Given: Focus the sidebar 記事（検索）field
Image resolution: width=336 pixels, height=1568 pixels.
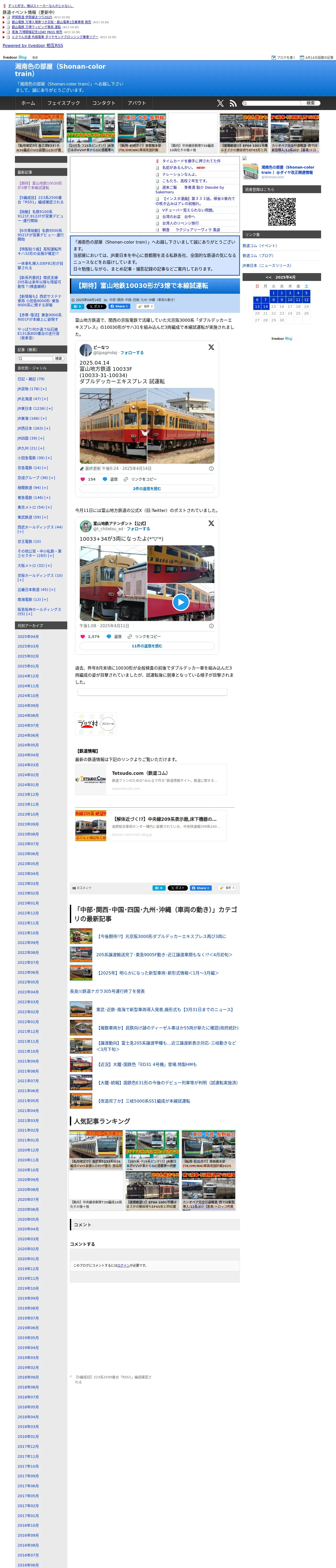Looking at the screenshot, I should (x=35, y=359).
